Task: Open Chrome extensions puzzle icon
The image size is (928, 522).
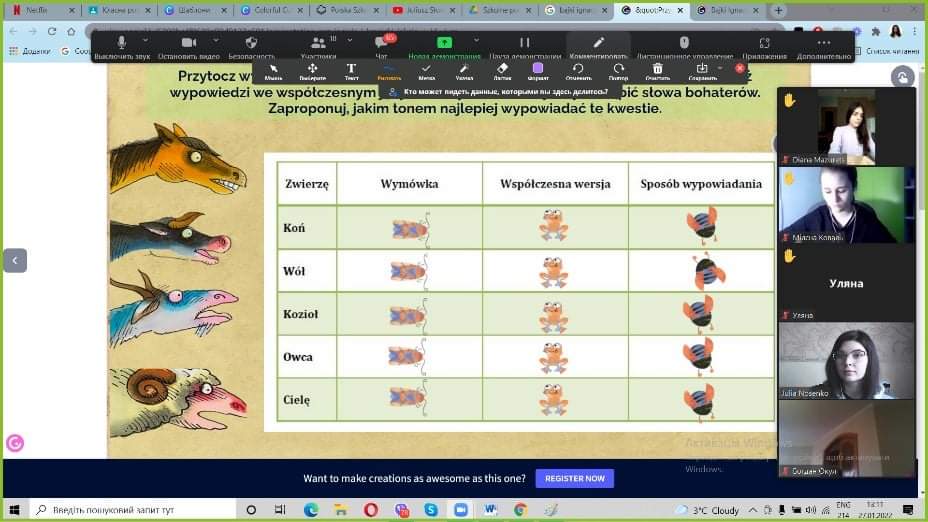Action: 876,31
